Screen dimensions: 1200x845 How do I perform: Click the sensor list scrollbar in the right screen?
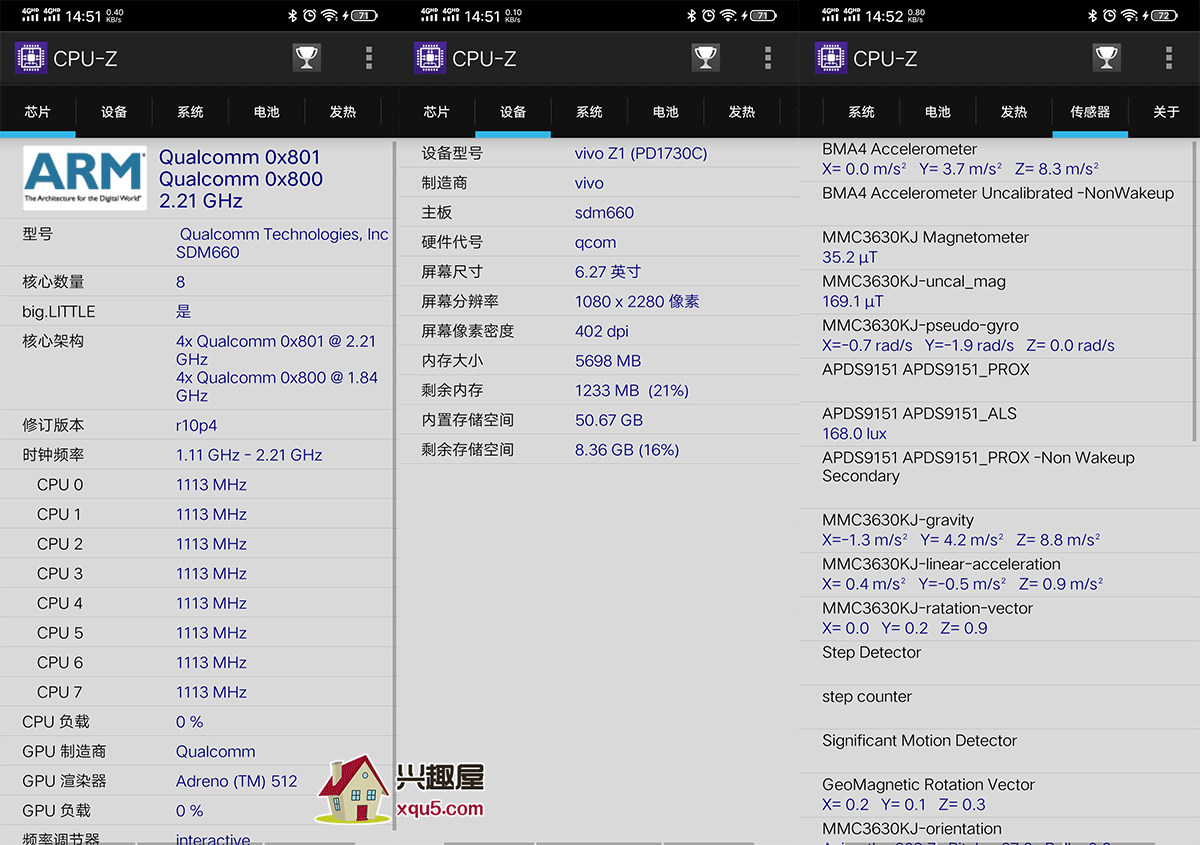[1194, 292]
